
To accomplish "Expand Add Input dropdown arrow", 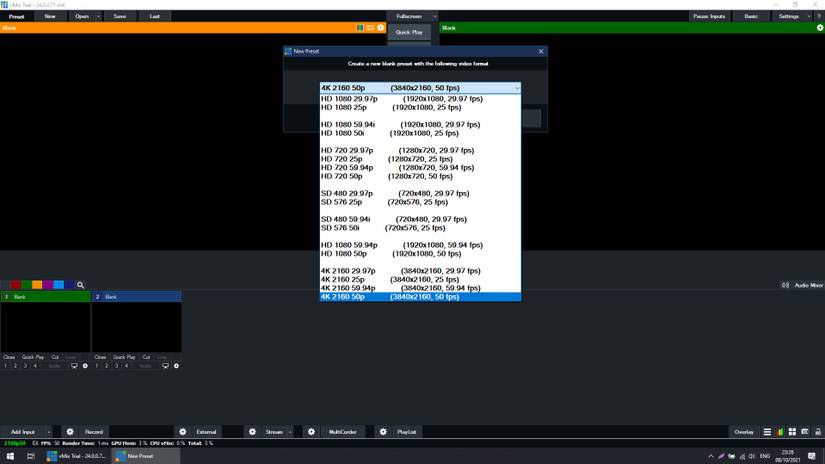I will [x=48, y=432].
